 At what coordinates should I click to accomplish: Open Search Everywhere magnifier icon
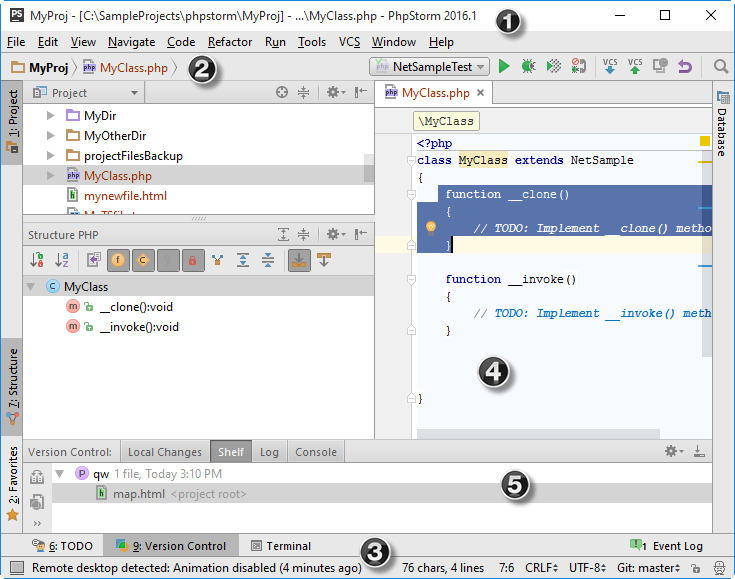click(720, 67)
